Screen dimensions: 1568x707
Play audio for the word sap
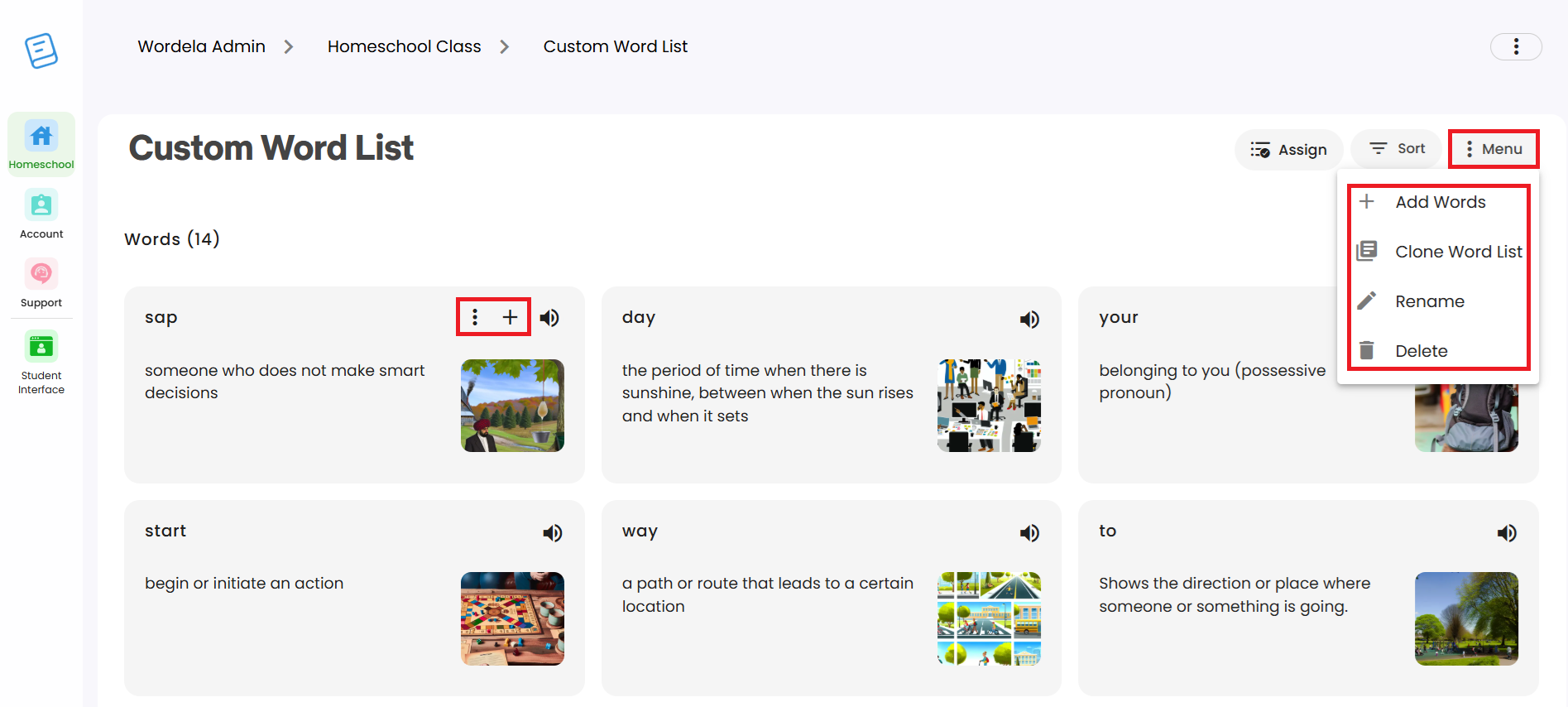click(x=549, y=318)
